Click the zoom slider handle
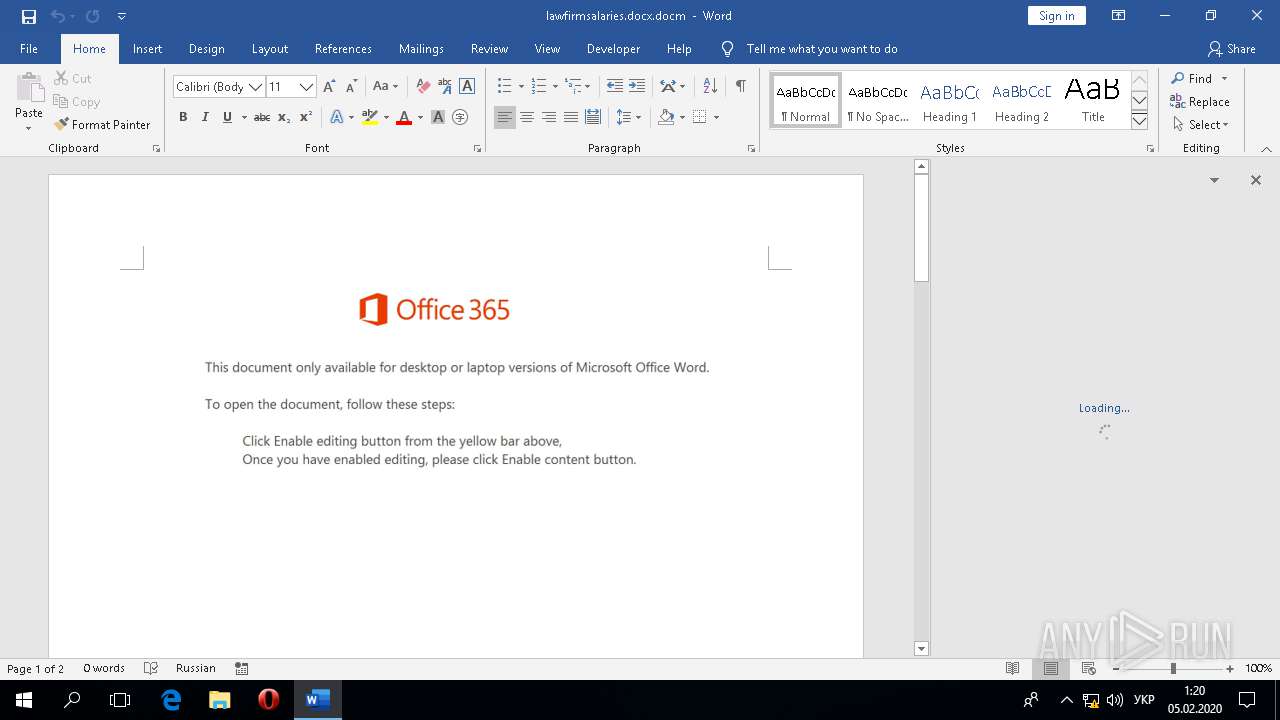The width and height of the screenshot is (1280, 720). tap(1172, 668)
